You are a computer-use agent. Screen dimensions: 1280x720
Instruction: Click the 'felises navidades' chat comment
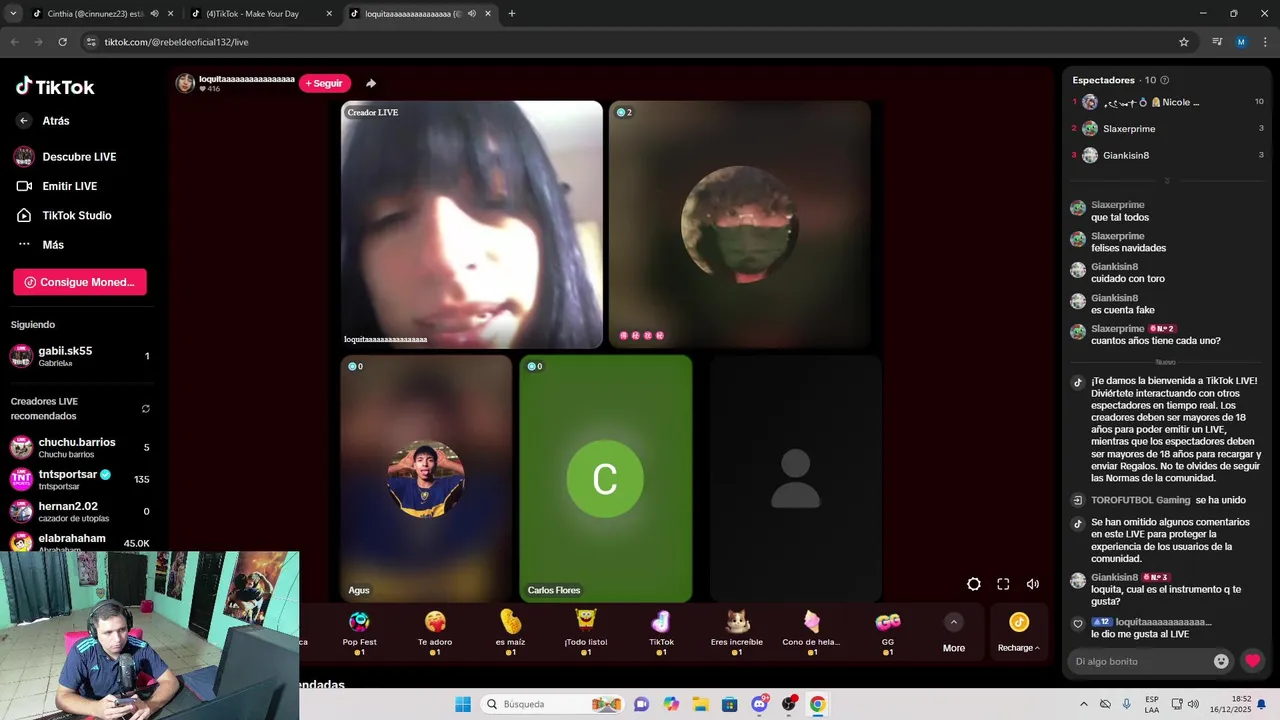click(1128, 248)
